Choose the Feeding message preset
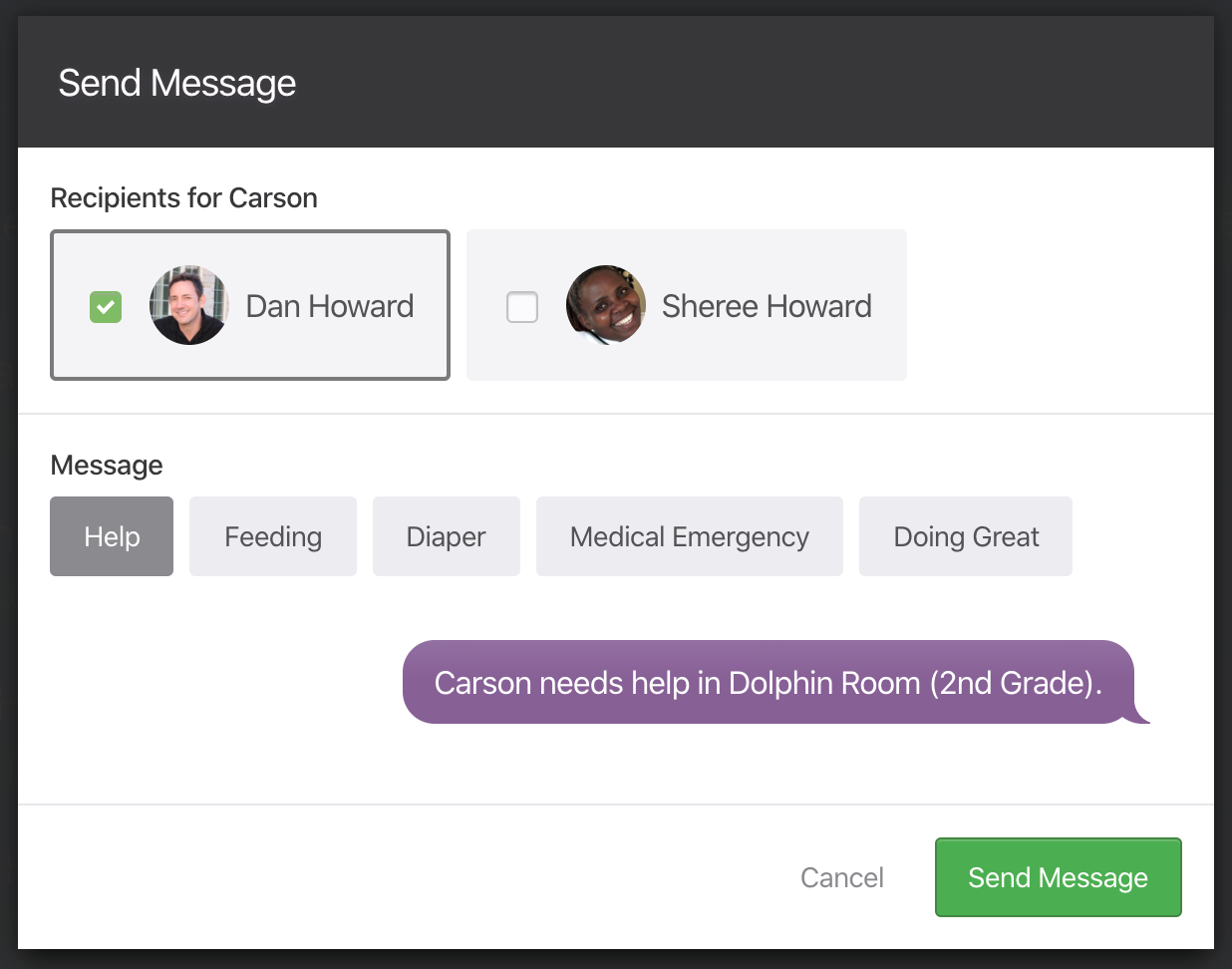This screenshot has height=969, width=1232. coord(273,536)
